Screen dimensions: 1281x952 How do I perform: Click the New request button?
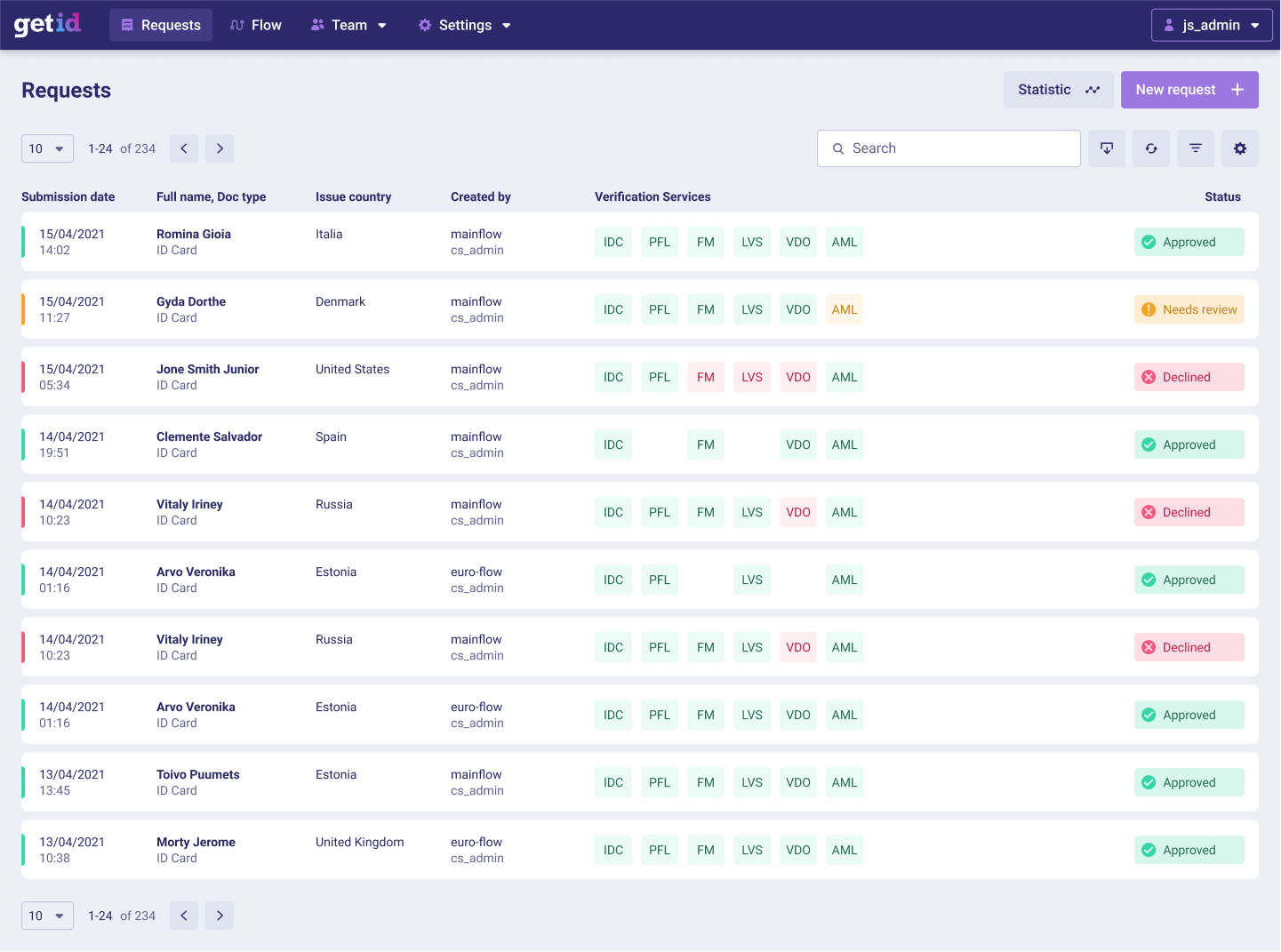click(1189, 90)
